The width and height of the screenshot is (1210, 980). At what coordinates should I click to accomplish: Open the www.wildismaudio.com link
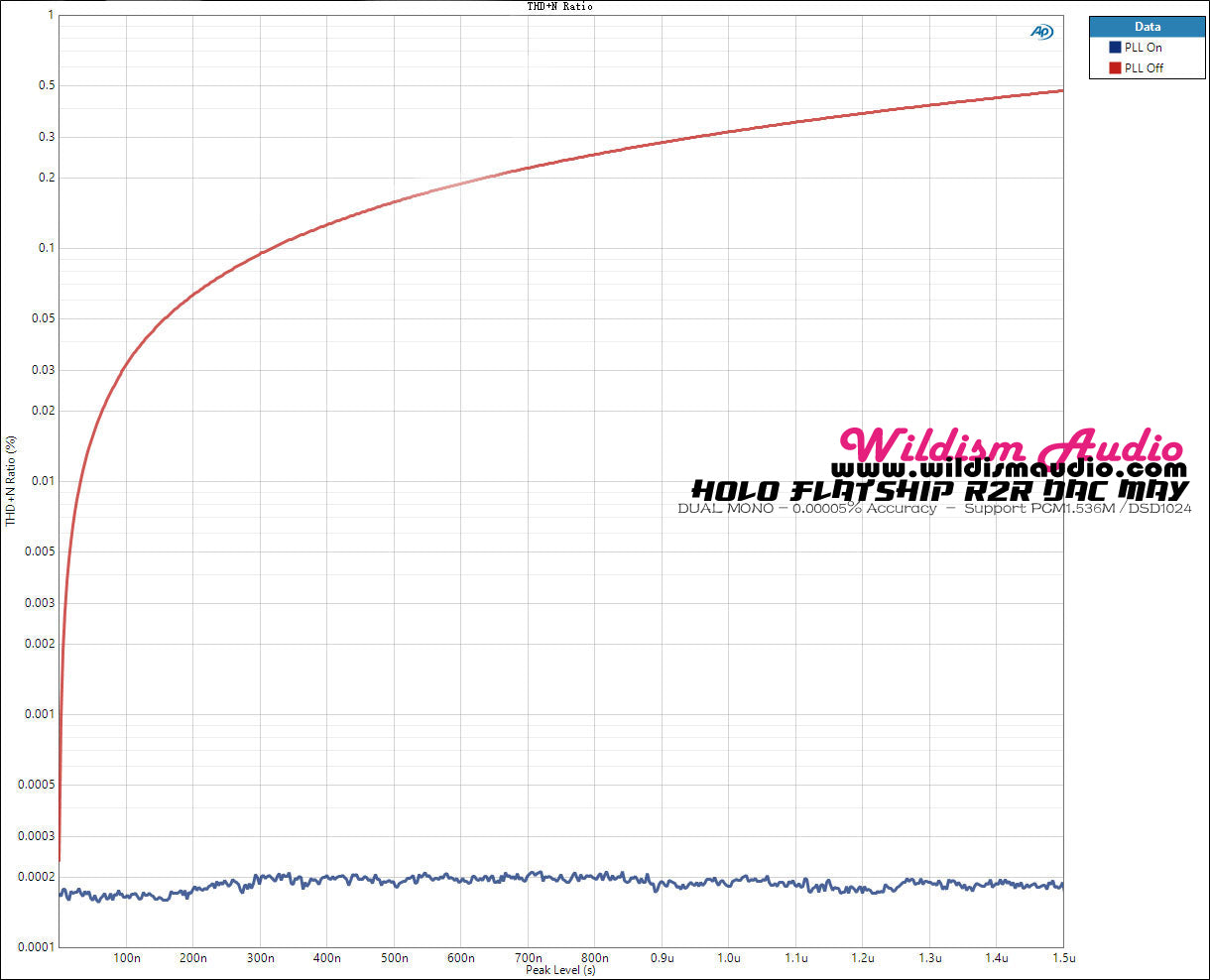tap(1008, 469)
